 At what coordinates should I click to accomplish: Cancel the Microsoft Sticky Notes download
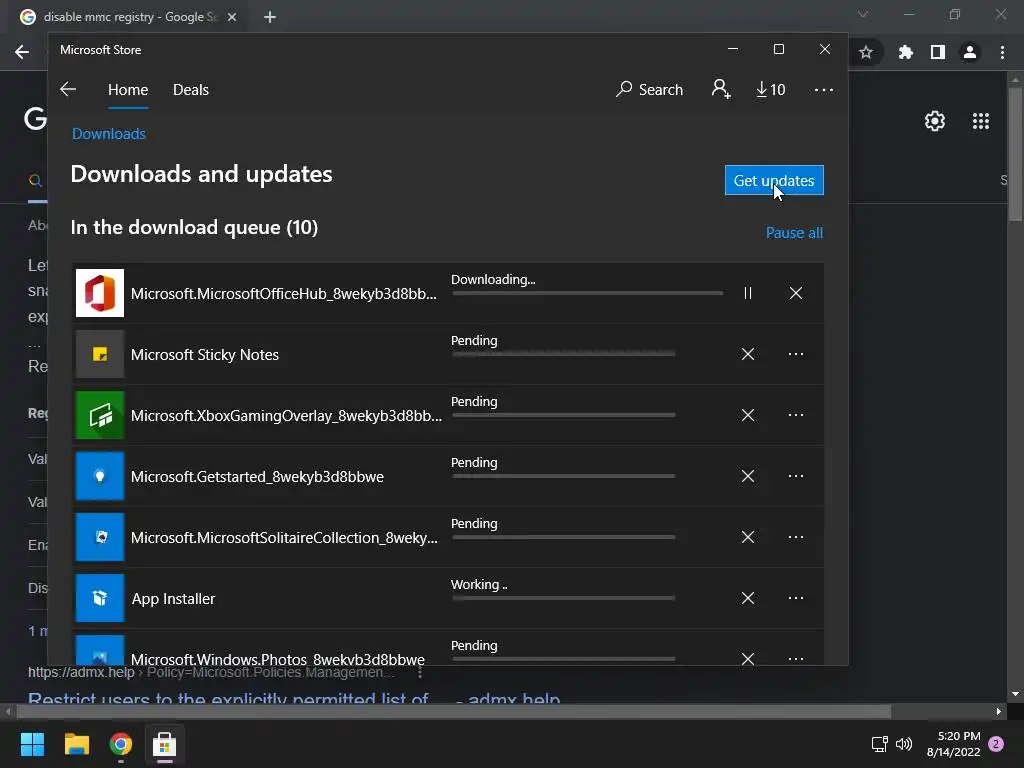click(748, 354)
